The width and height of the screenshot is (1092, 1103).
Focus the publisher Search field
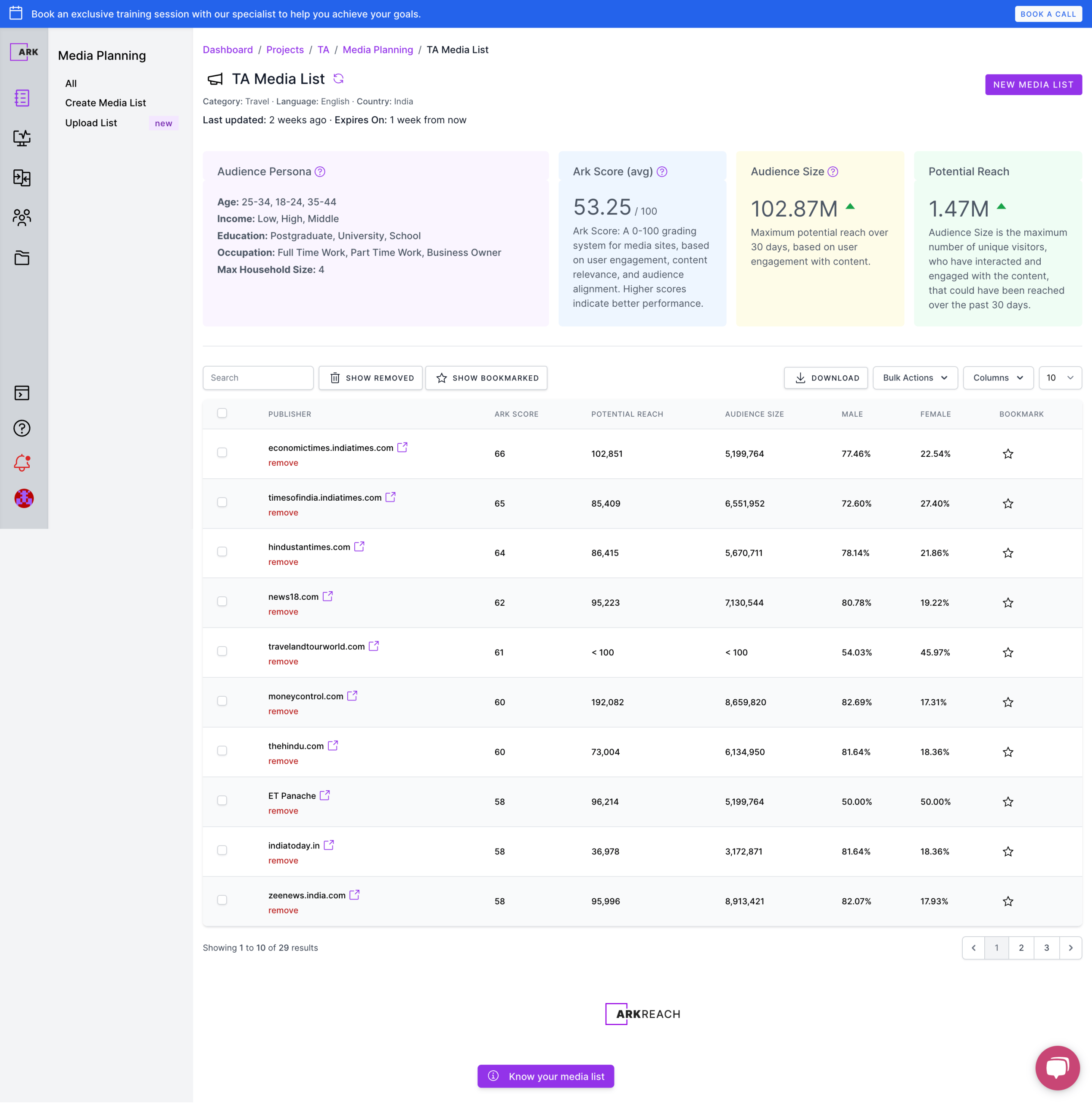click(x=258, y=378)
